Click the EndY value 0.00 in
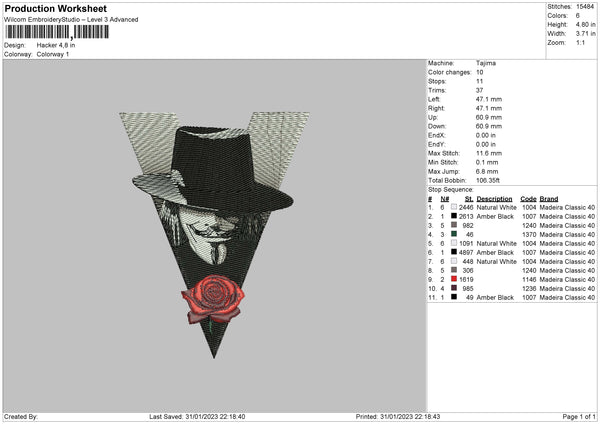 coord(486,144)
